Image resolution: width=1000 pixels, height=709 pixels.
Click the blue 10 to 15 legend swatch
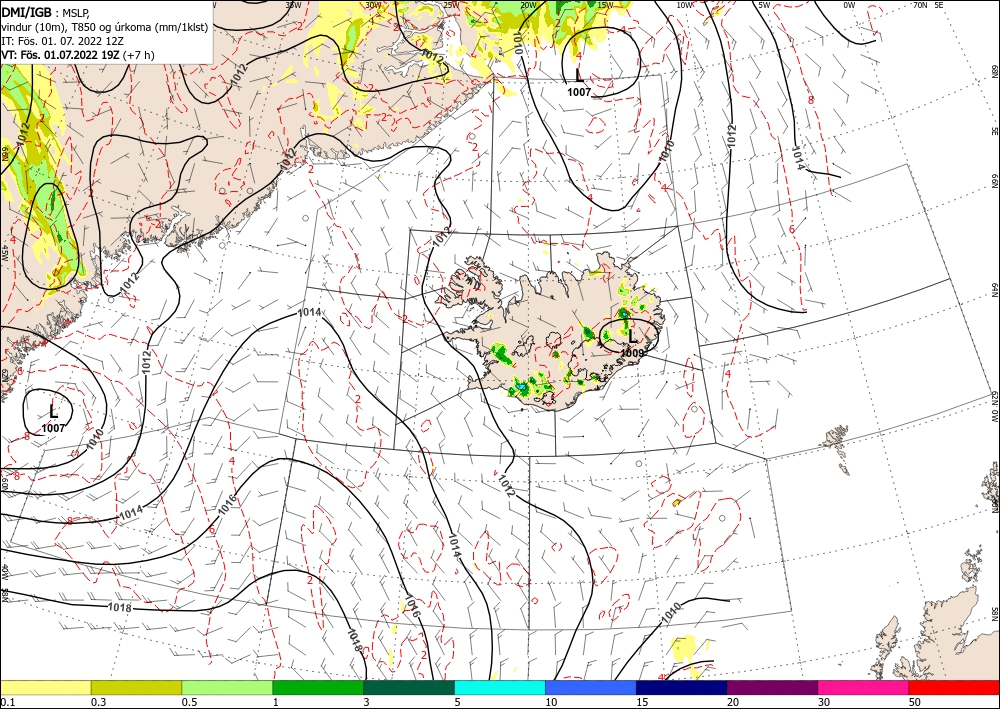pyautogui.click(x=591, y=687)
